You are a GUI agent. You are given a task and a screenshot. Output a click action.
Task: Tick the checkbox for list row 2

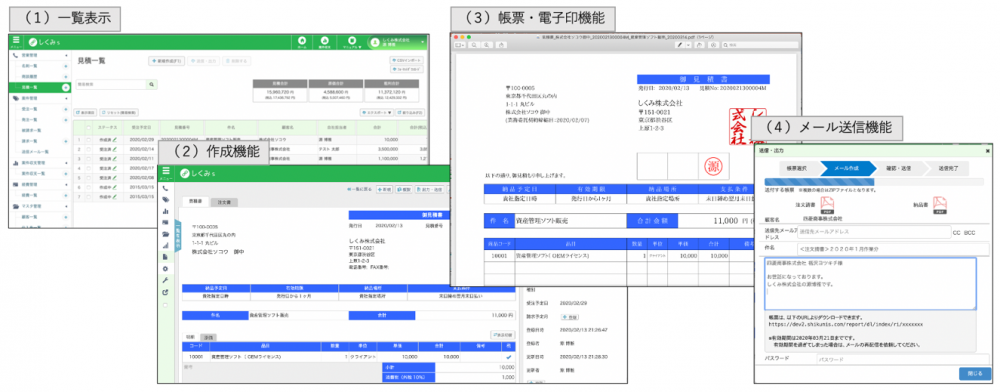(x=89, y=149)
